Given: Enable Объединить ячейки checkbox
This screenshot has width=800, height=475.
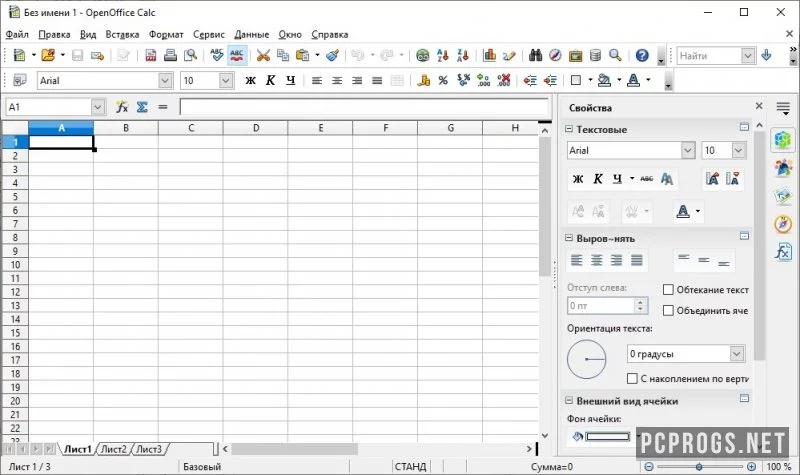Looking at the screenshot, I should click(668, 310).
